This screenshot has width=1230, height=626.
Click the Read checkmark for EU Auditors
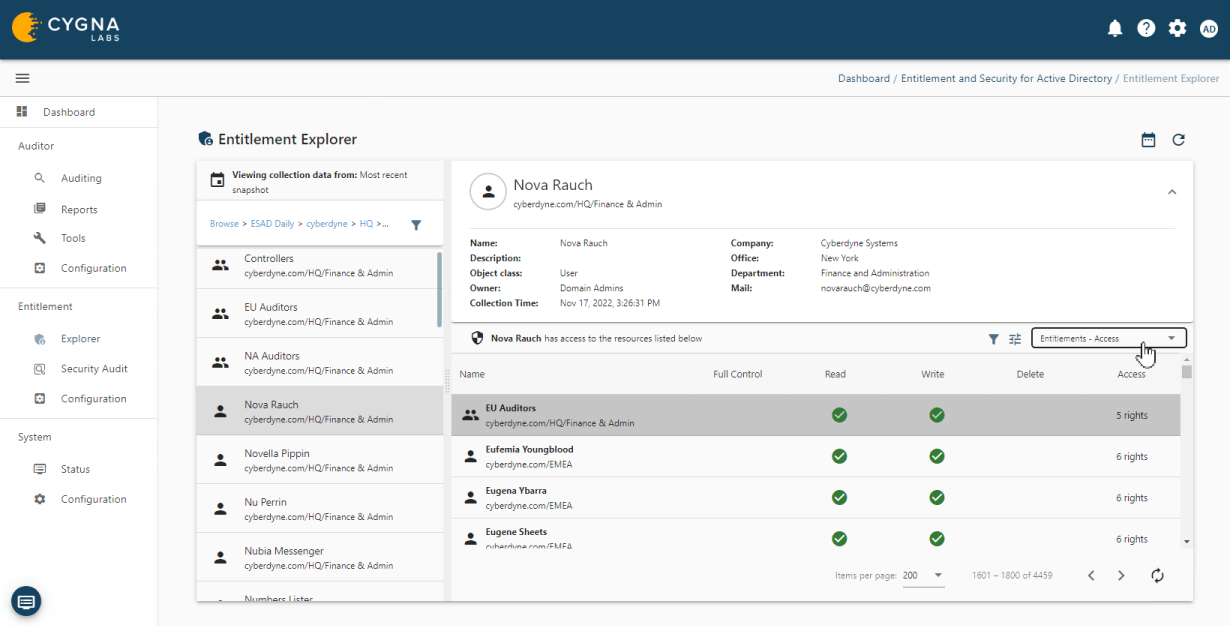[839, 414]
